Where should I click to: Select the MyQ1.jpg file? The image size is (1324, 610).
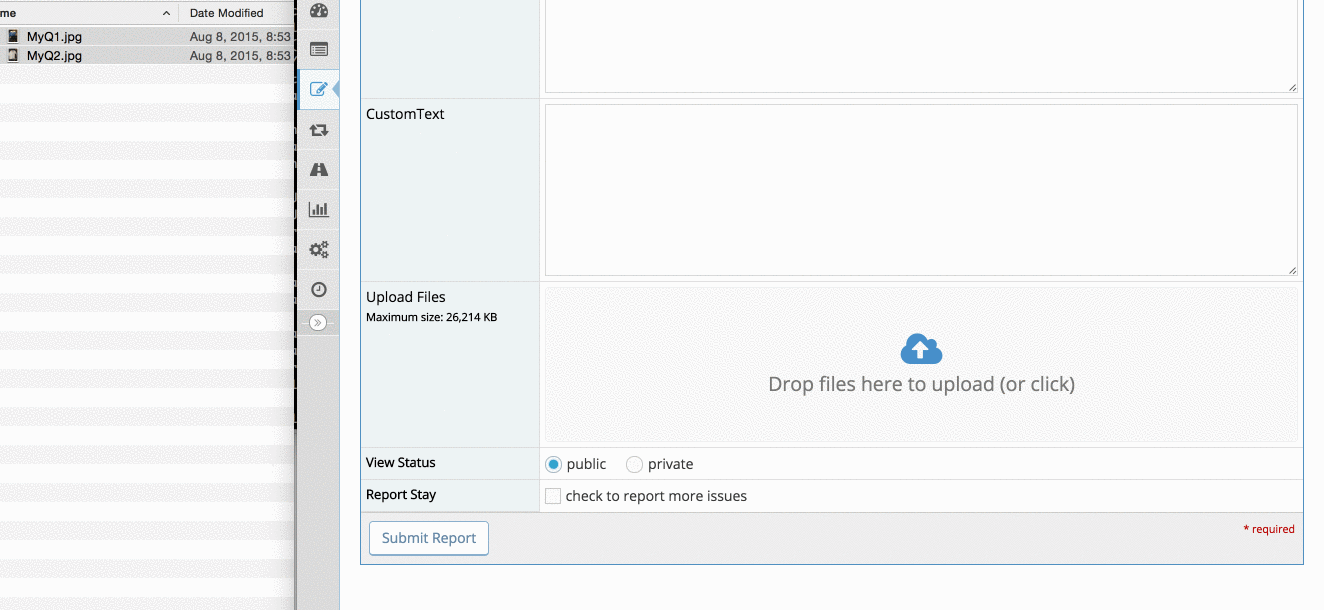[54, 37]
